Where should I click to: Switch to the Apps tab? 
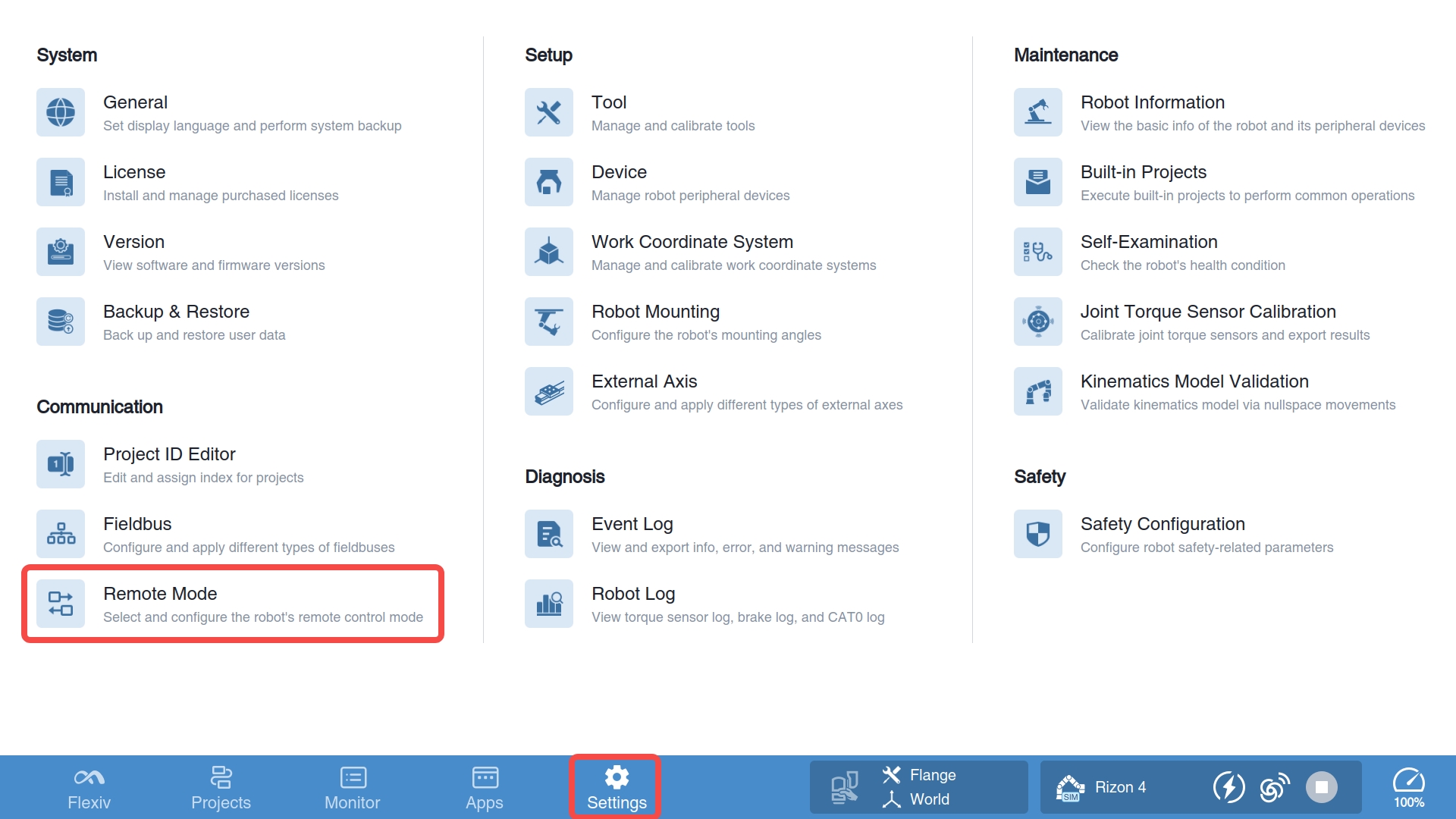[x=485, y=788]
